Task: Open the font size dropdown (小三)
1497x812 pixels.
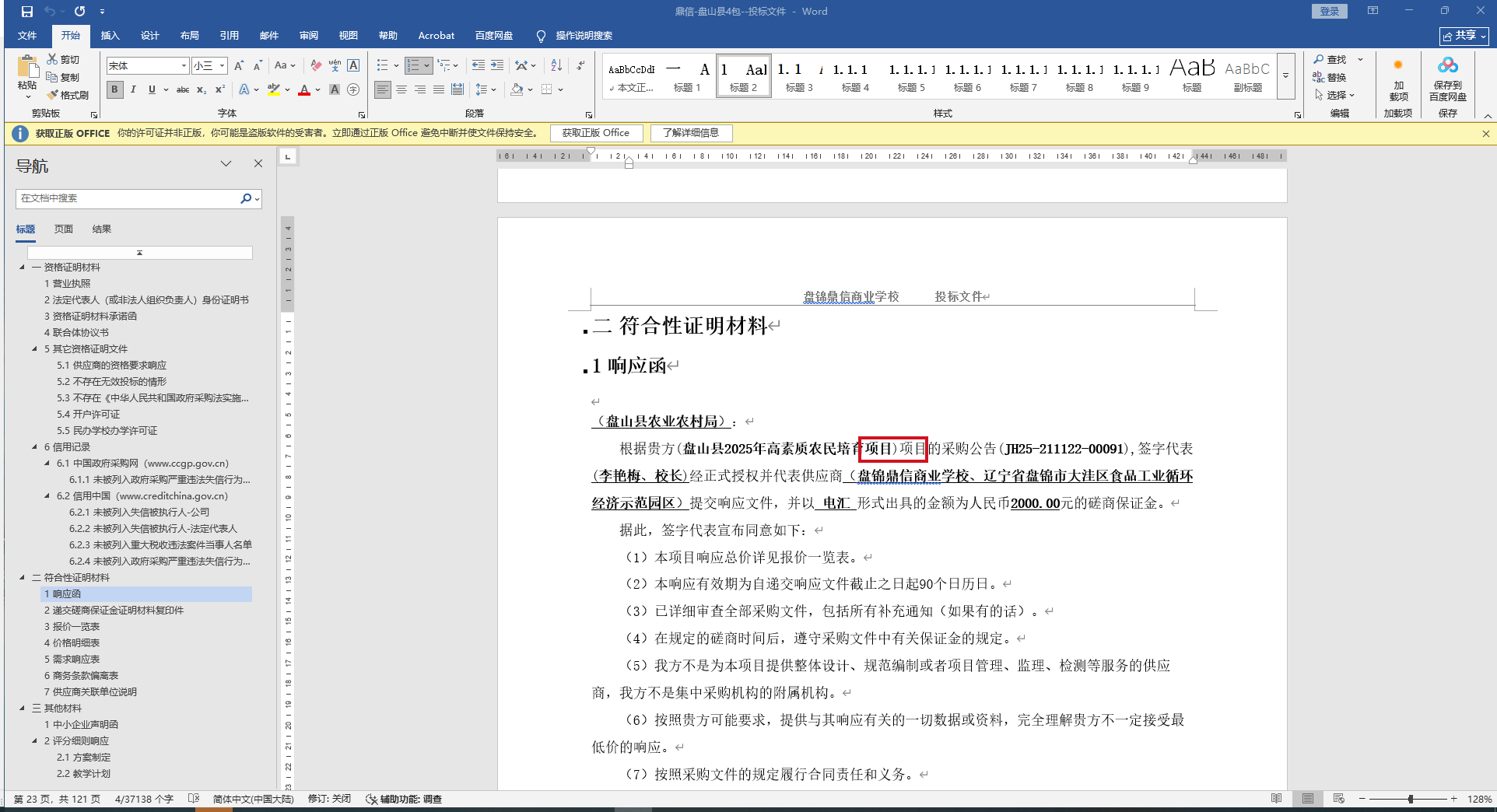Action: click(223, 66)
